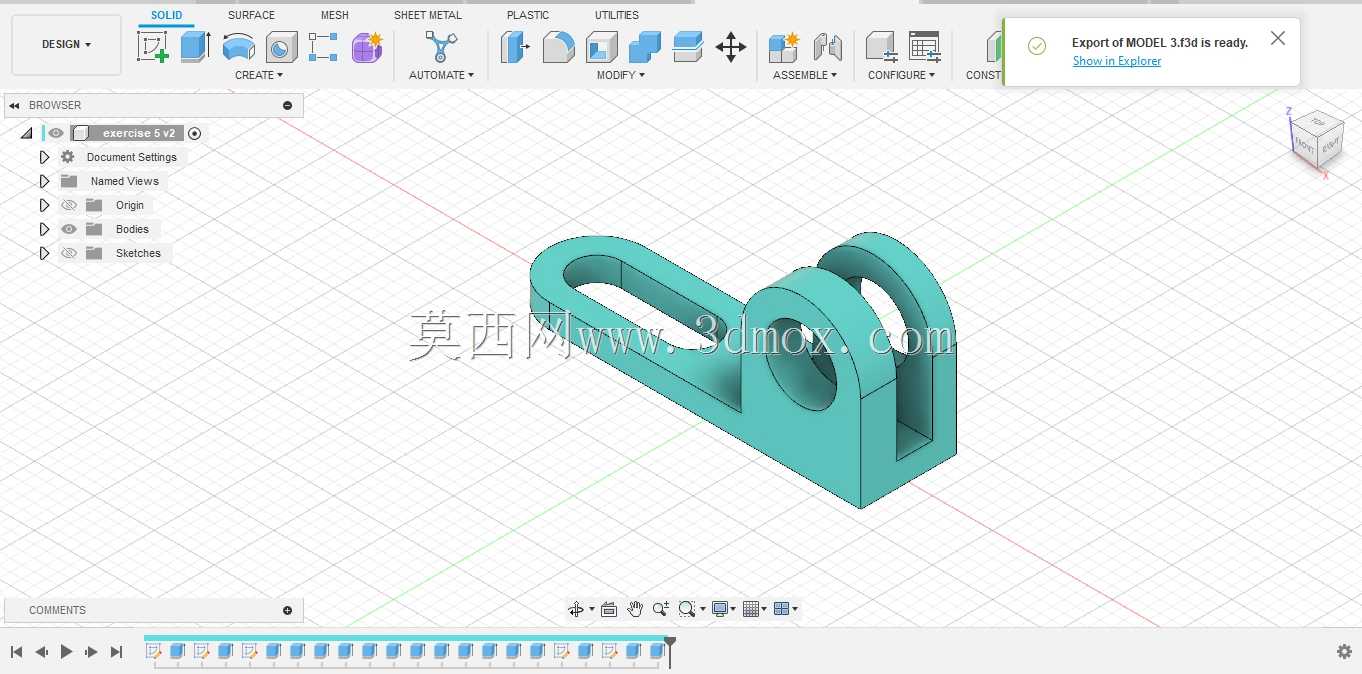Select the Press Pull tool

click(x=515, y=47)
